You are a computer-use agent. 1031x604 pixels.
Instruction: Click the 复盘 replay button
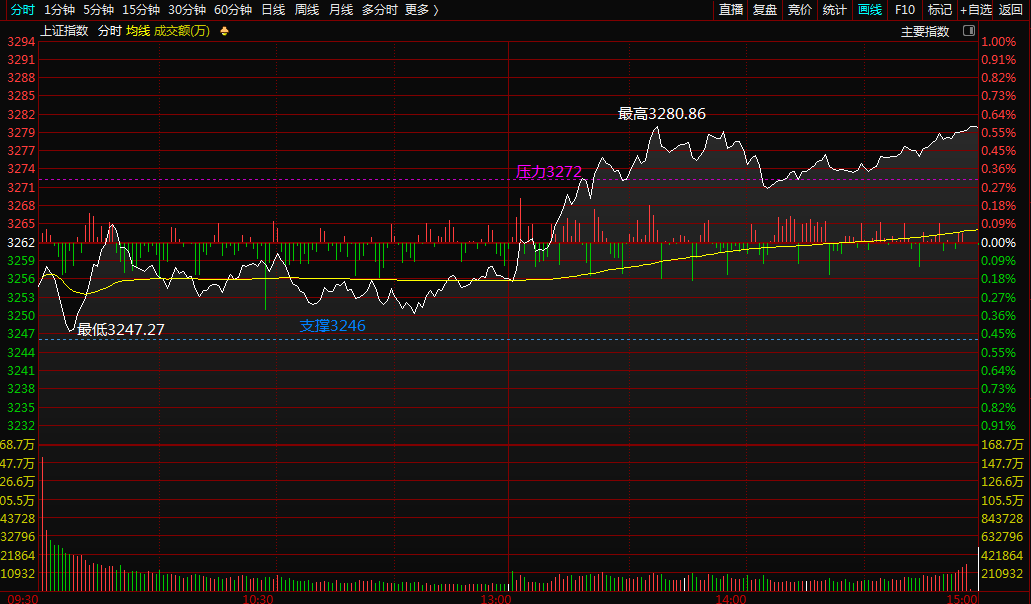click(765, 10)
